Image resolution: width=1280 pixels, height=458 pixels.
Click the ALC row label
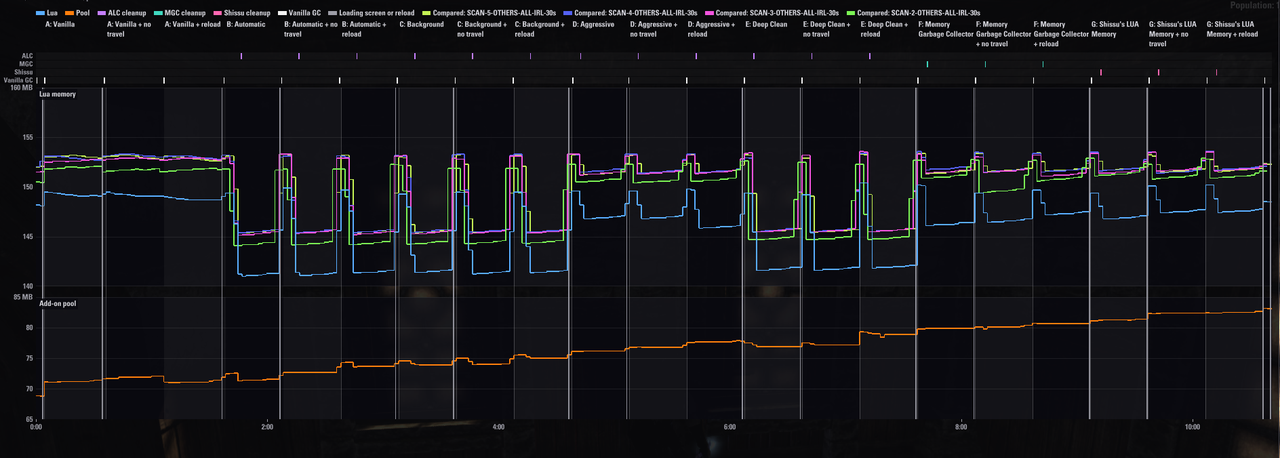pyautogui.click(x=25, y=56)
